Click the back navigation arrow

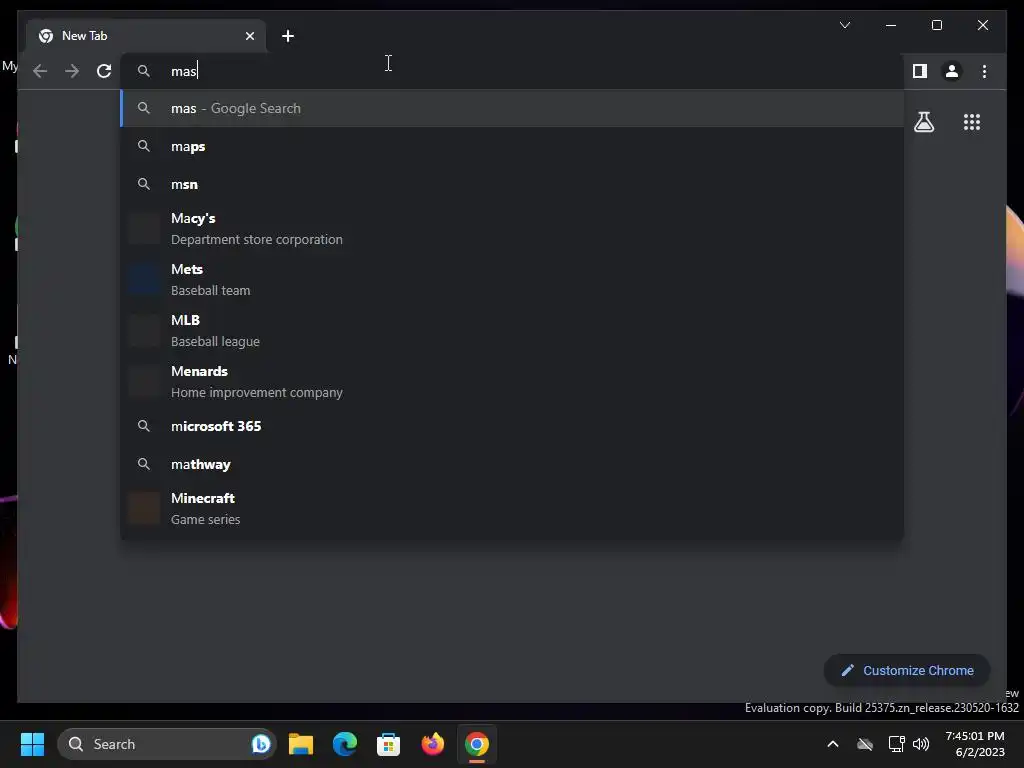pyautogui.click(x=40, y=71)
